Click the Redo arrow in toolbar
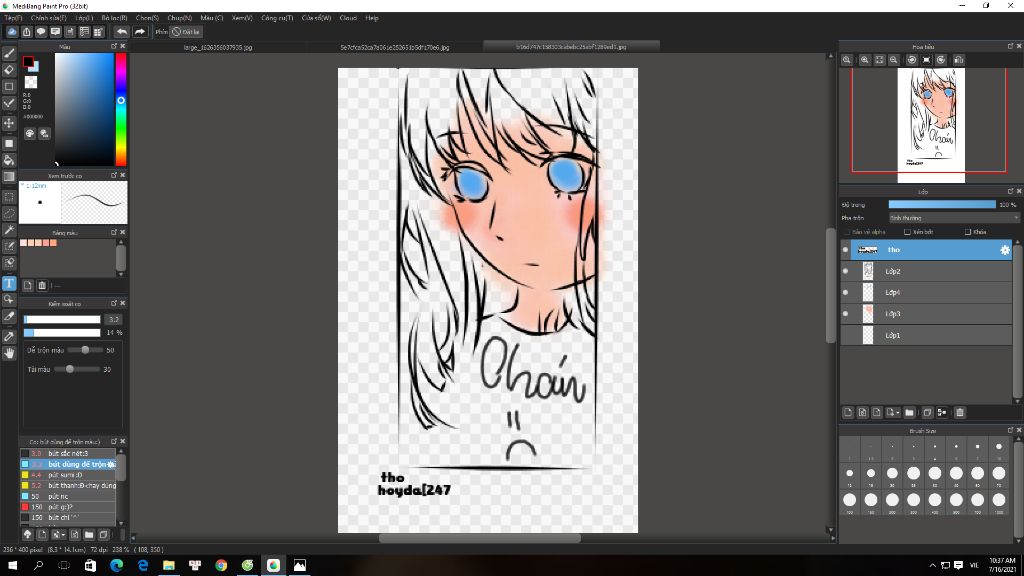The width and height of the screenshot is (1024, 576). click(140, 31)
